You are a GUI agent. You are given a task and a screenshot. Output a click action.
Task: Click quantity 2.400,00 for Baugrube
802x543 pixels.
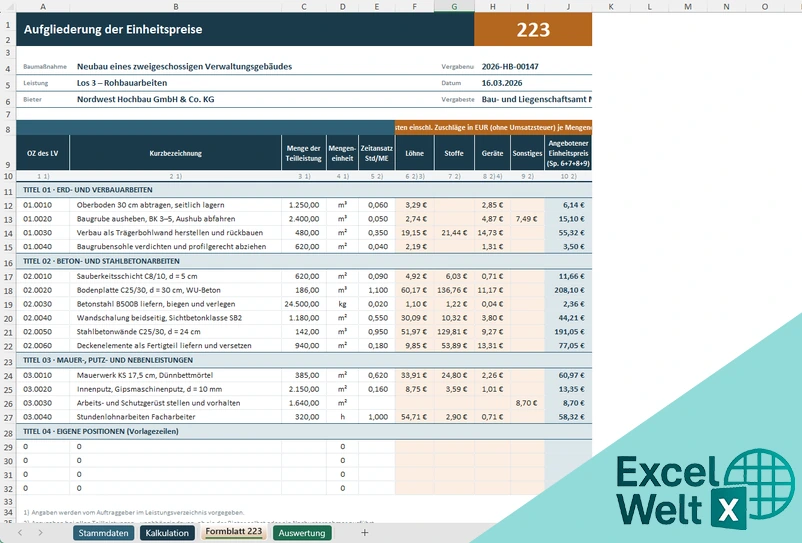(304, 219)
